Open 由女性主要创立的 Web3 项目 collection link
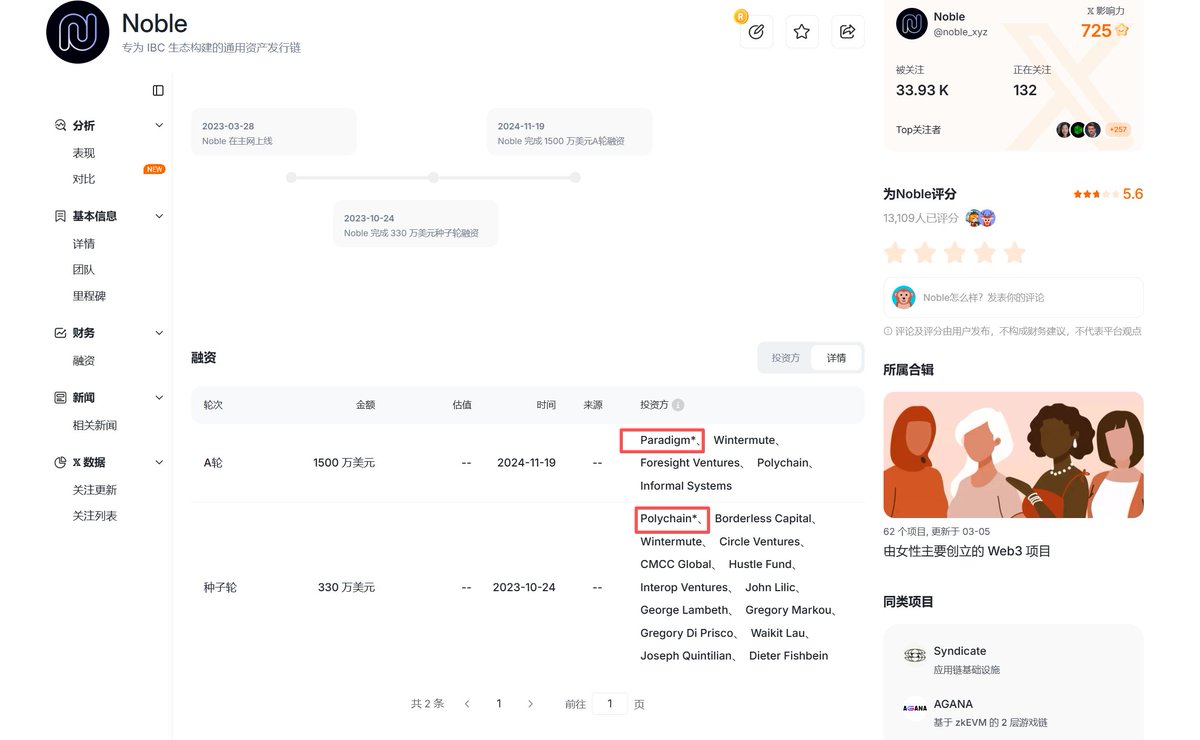Image resolution: width=1200 pixels, height=740 pixels. coord(967,551)
